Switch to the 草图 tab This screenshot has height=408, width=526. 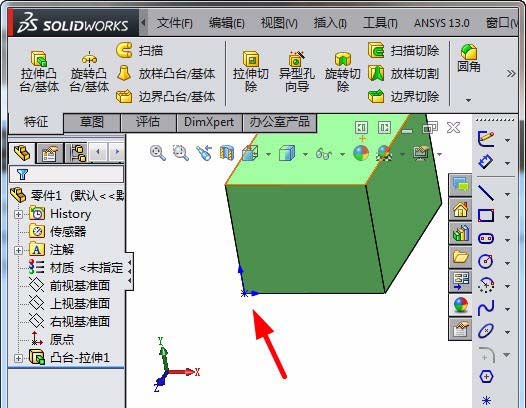point(92,122)
